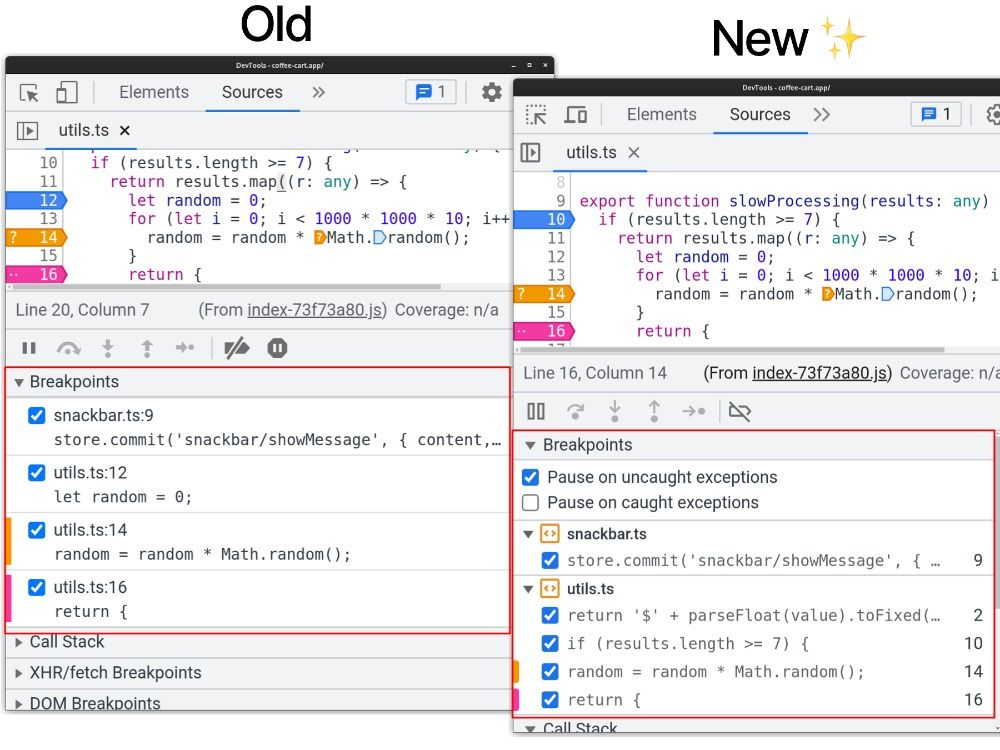The width and height of the screenshot is (1000, 750).
Task: Click step into icon in New window
Action: point(615,412)
